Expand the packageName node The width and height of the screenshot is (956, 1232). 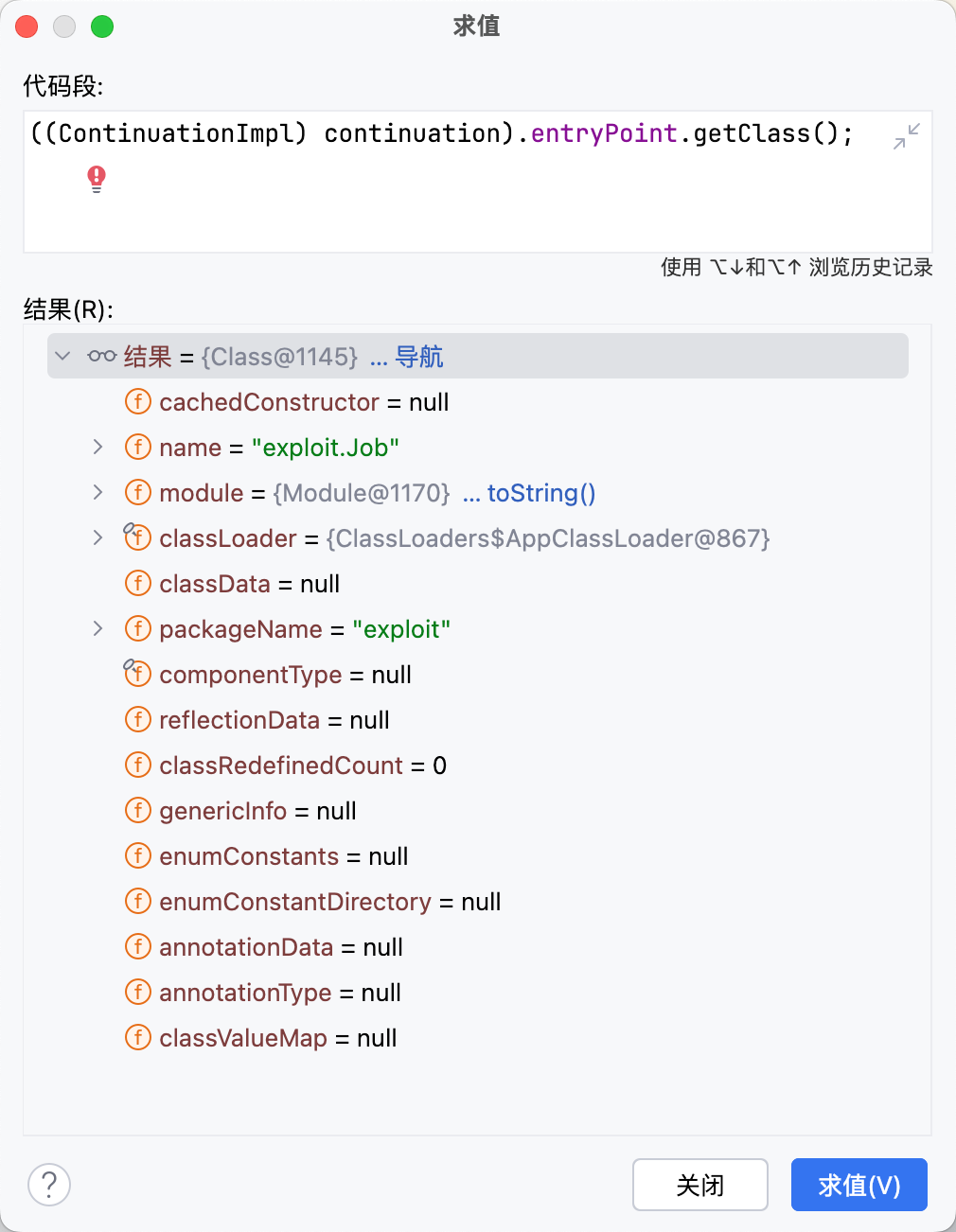point(97,628)
